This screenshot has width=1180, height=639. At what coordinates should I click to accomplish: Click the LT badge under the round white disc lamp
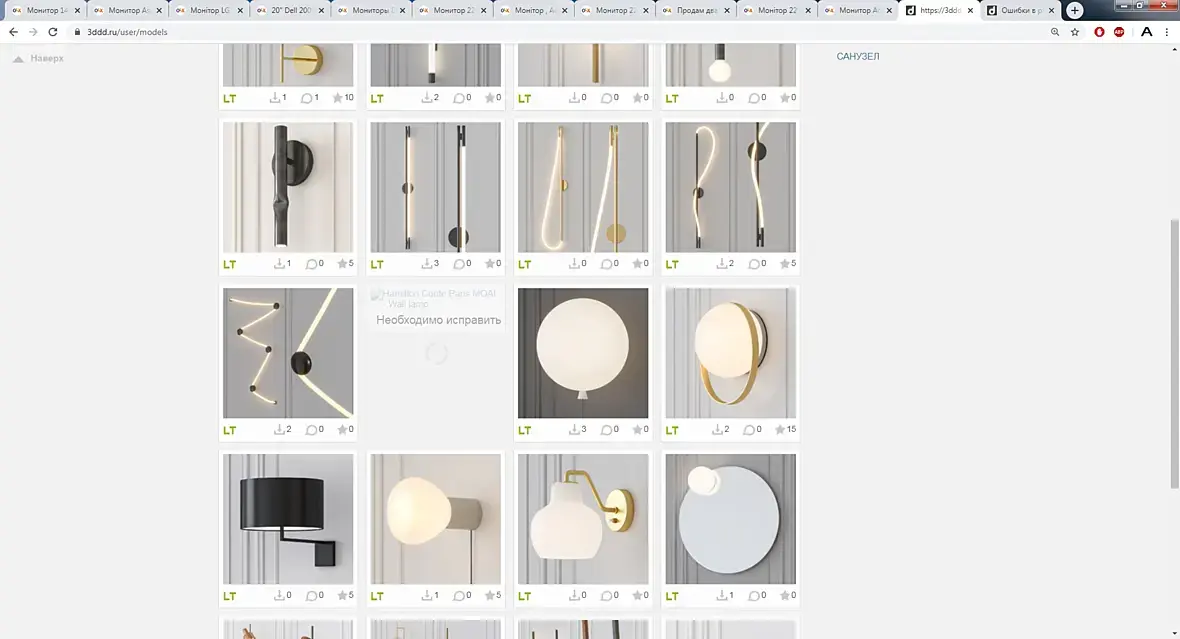672,596
